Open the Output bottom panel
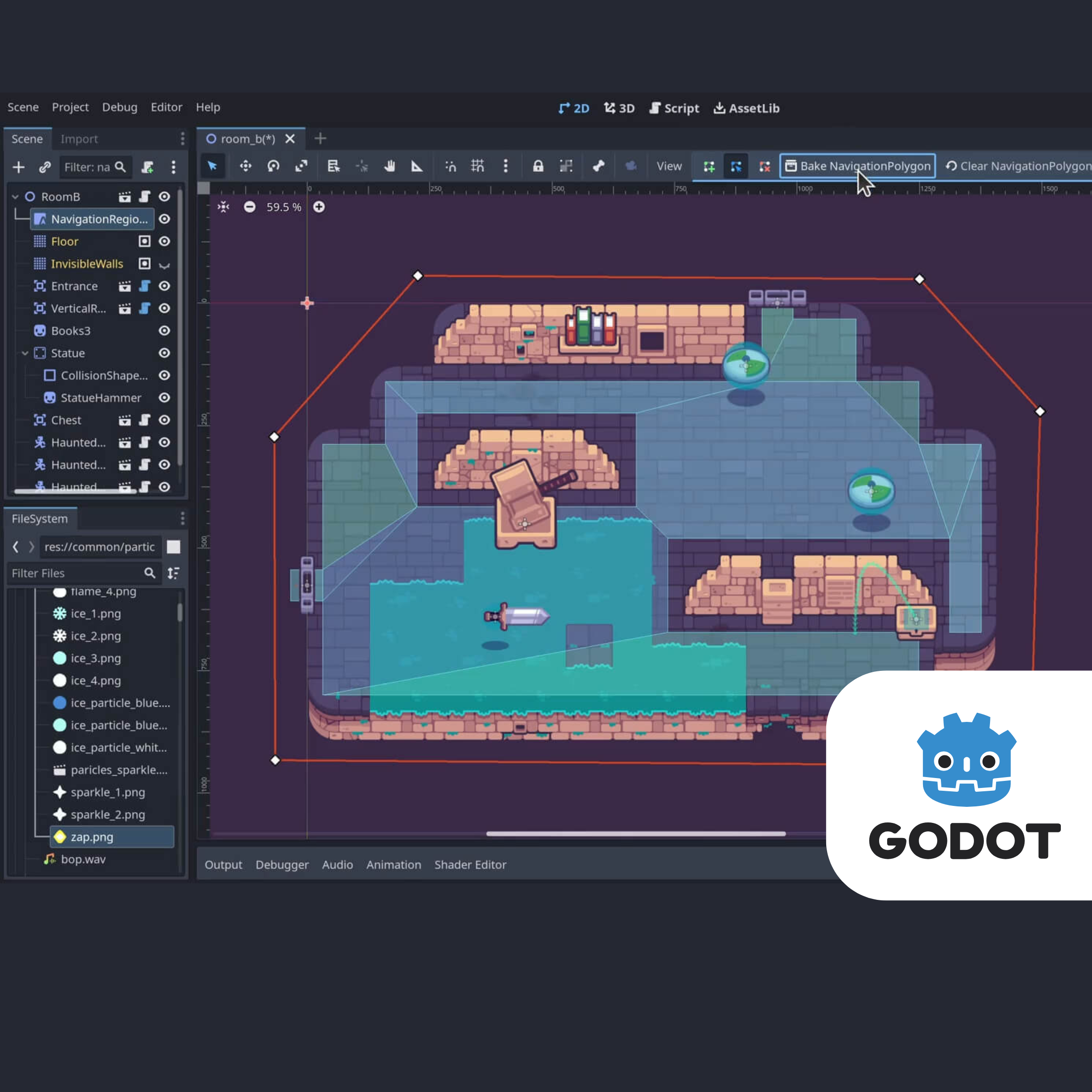The image size is (1092, 1092). click(x=223, y=865)
